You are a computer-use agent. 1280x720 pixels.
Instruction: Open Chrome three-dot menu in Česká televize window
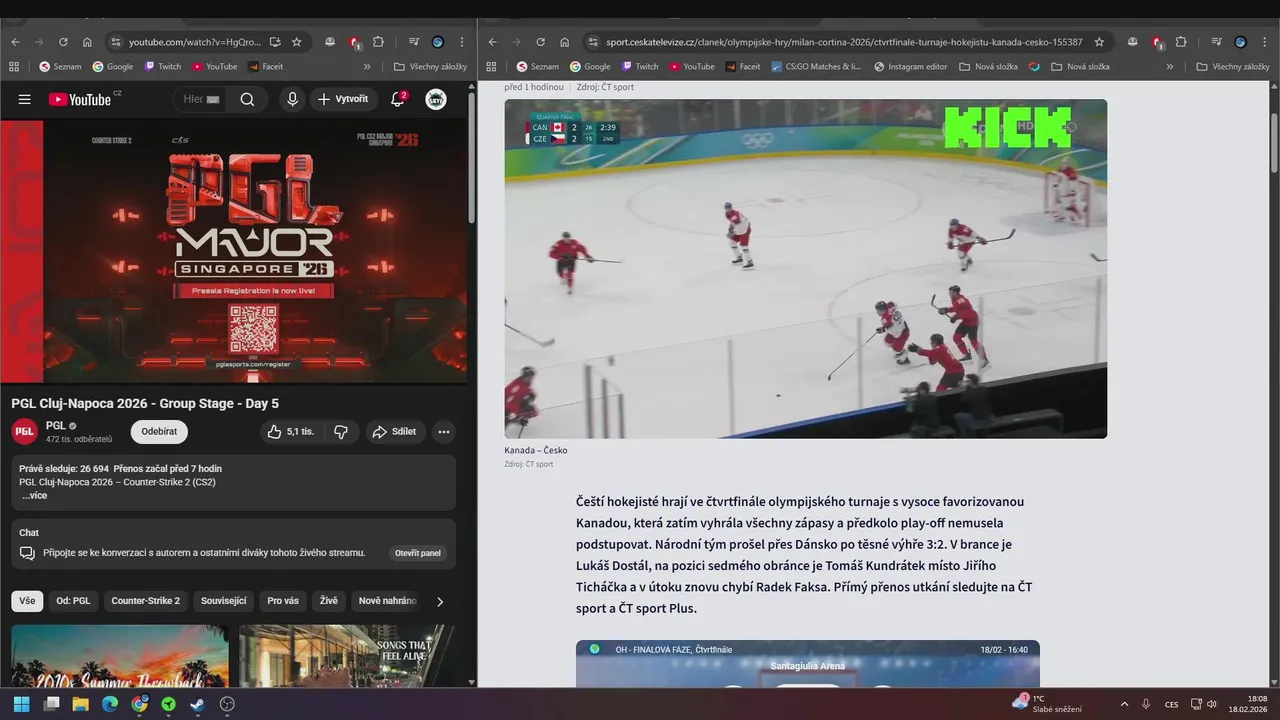coord(1264,42)
